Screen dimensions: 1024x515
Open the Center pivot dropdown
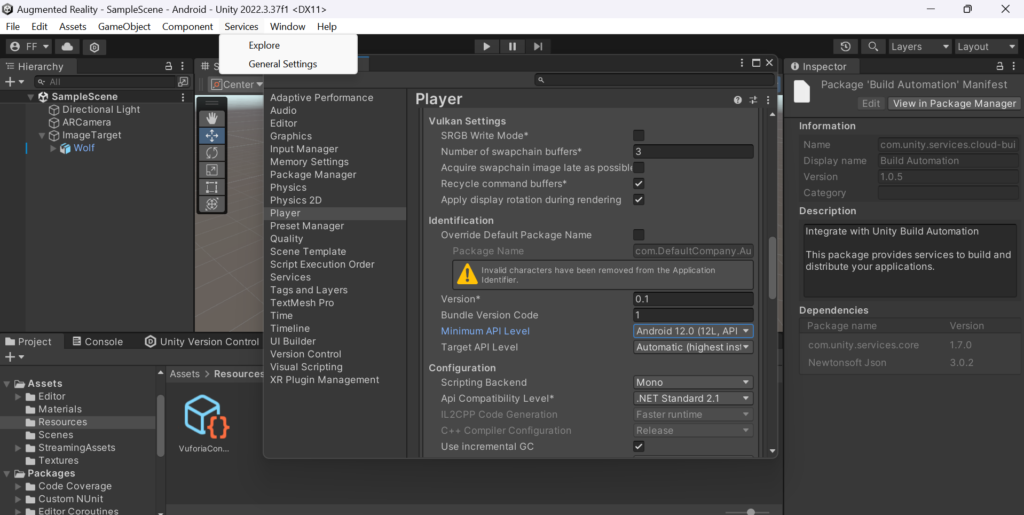[x=236, y=85]
